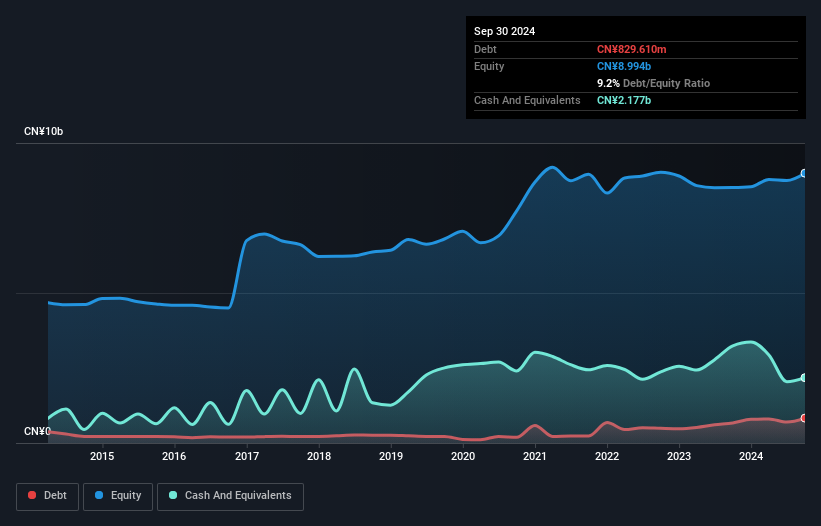Click the red Debt legend dot
The image size is (821, 526).
[32, 495]
